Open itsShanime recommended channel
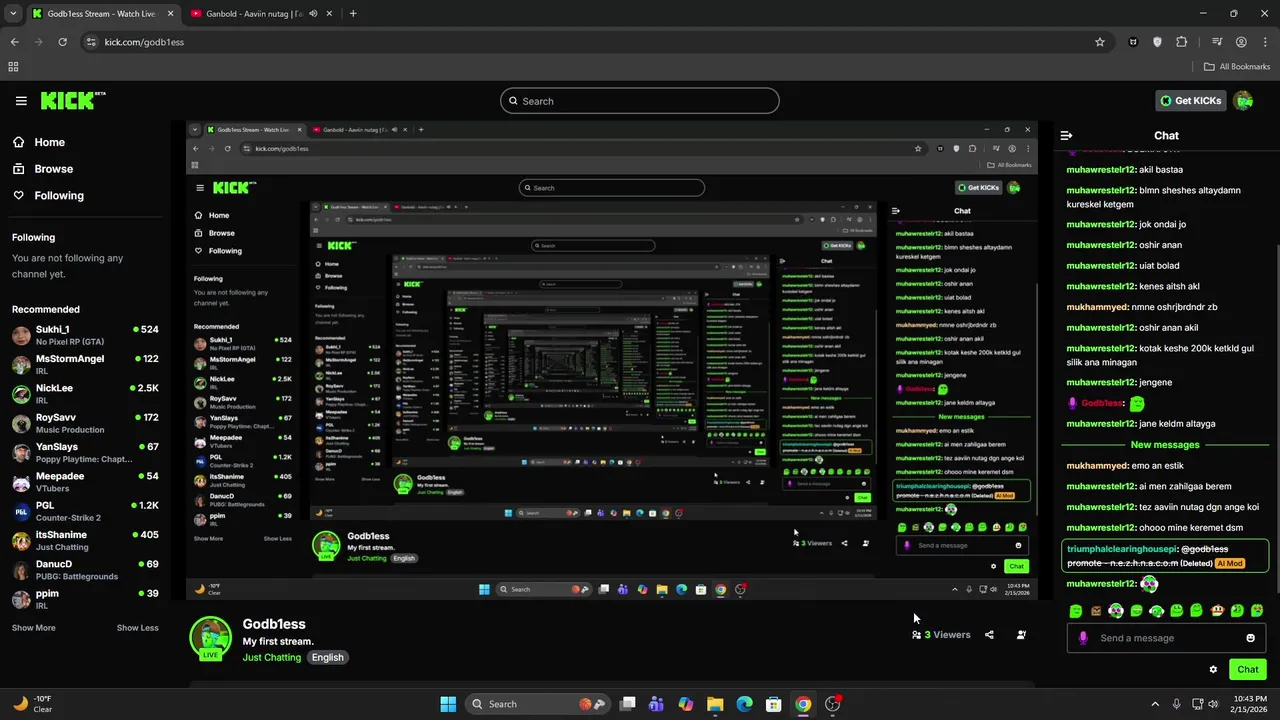1280x720 pixels. click(x=85, y=541)
